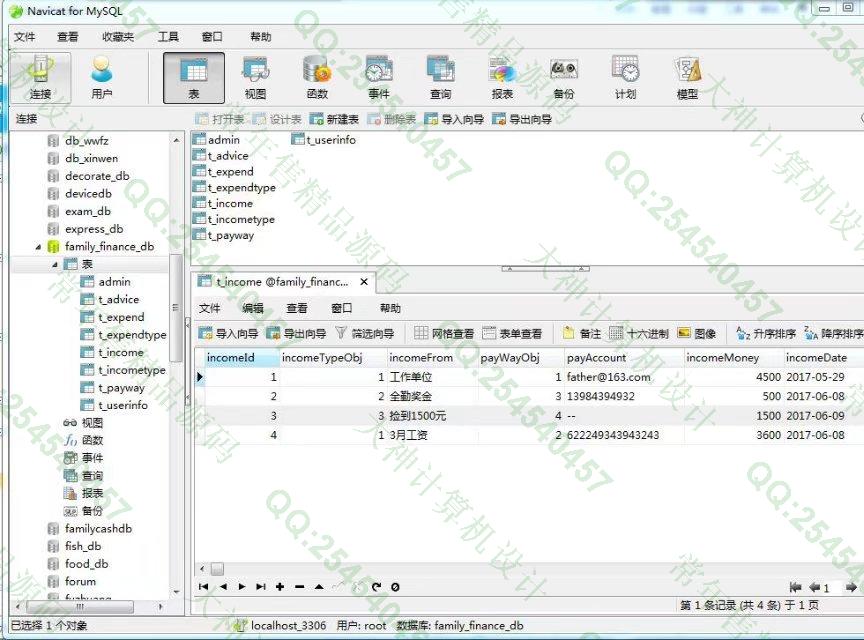
Task: Click 升序排序 sort ascending
Action: coord(766,334)
